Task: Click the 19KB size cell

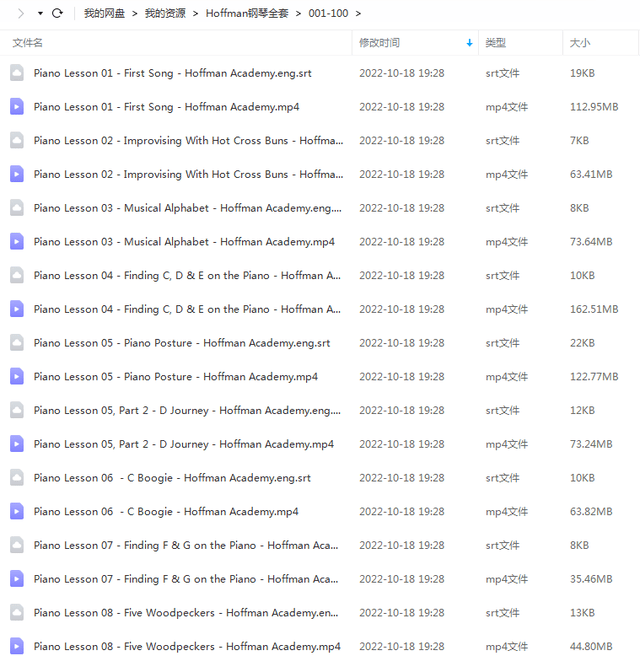Action: (582, 73)
